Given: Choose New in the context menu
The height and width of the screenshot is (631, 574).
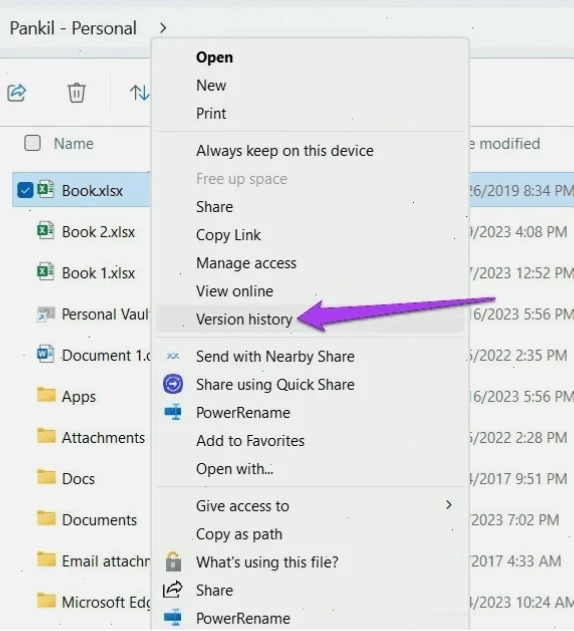Looking at the screenshot, I should [x=211, y=85].
